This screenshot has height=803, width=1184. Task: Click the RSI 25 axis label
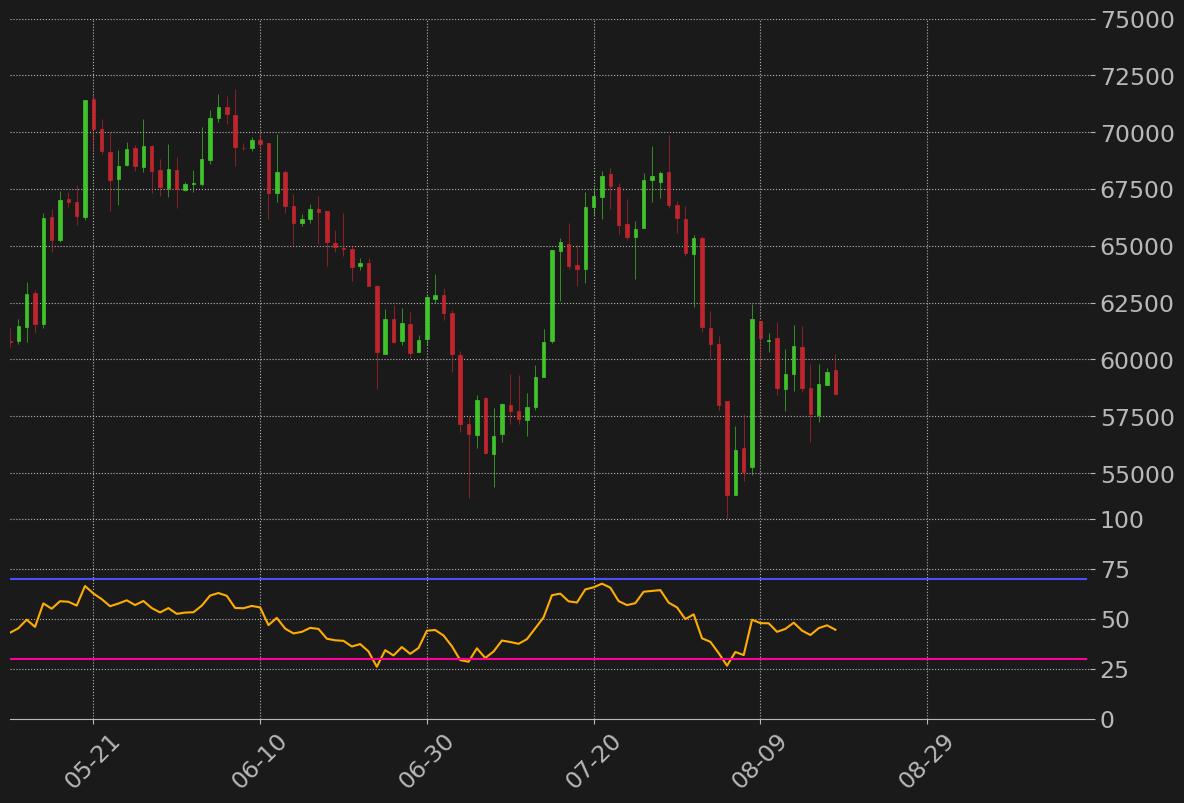[1115, 670]
